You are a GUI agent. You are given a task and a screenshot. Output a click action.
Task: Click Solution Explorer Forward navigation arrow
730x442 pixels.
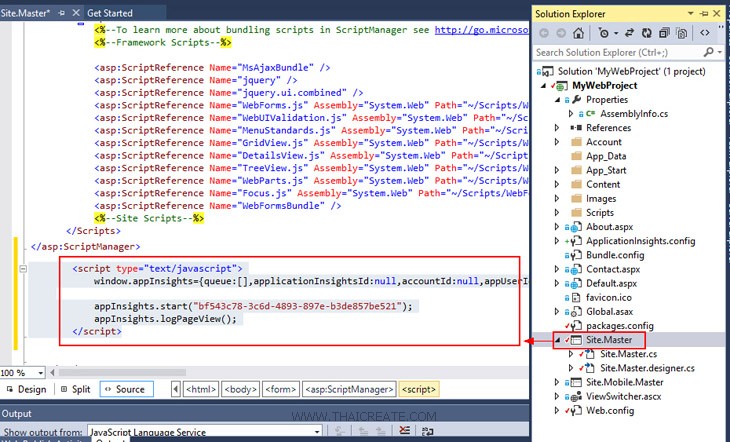[561, 33]
